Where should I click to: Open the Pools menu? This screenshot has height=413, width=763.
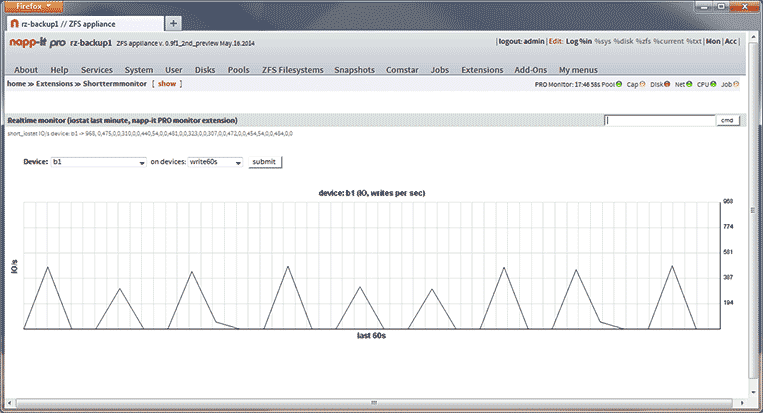click(238, 70)
